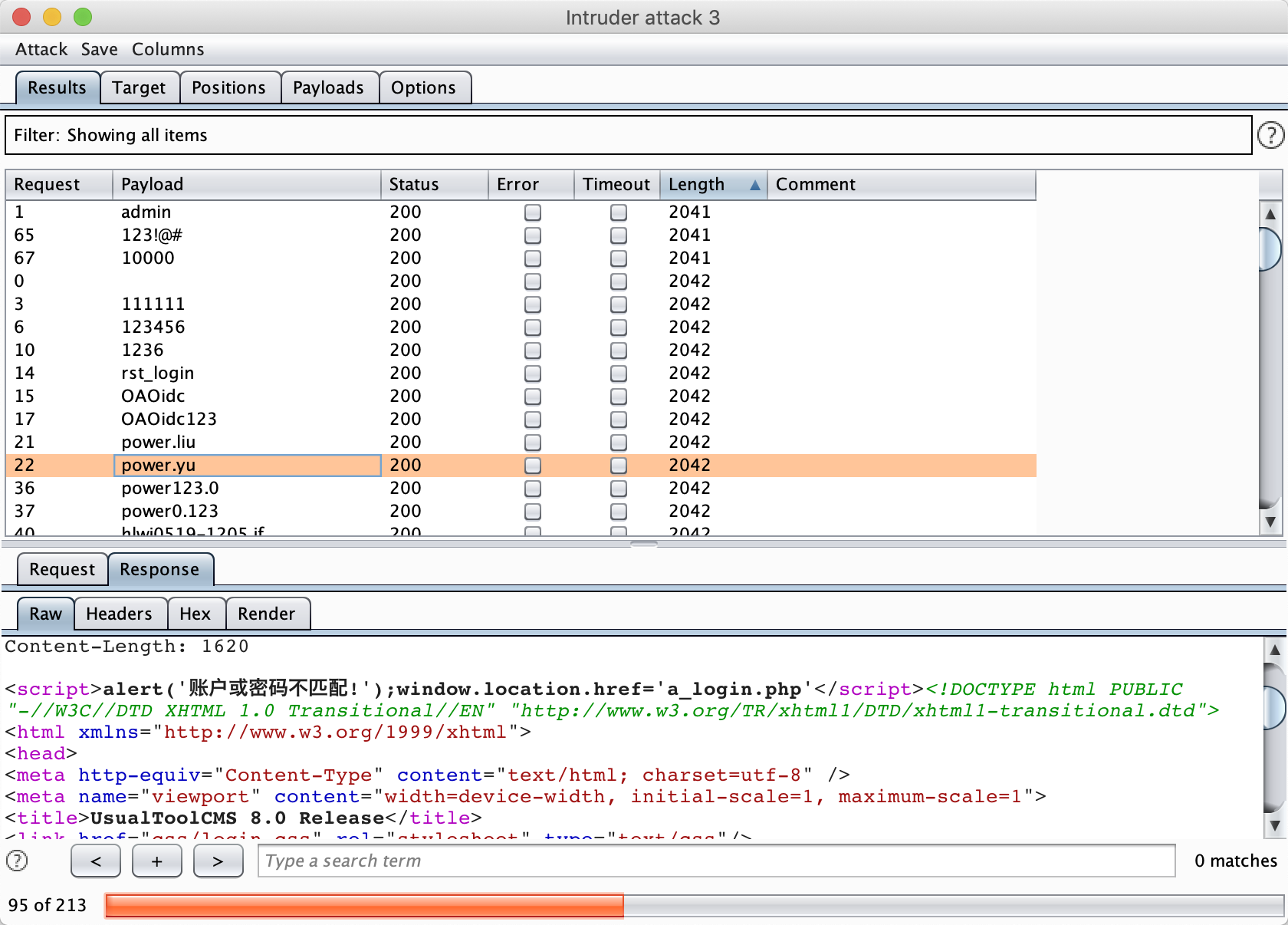Select the row with payload admin
Viewport: 1288px width, 925px height.
pos(521,212)
